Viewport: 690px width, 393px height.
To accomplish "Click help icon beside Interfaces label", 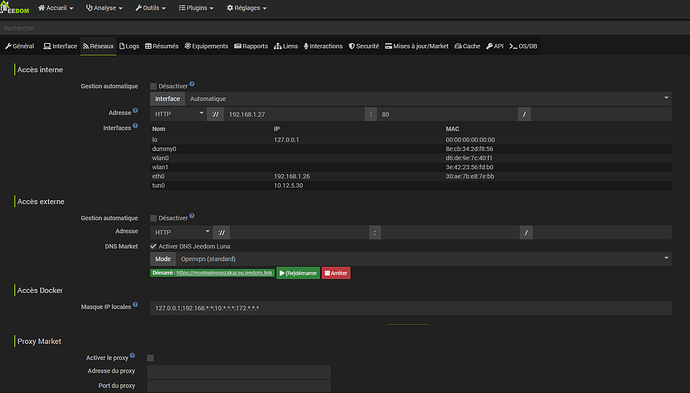I will point(136,125).
